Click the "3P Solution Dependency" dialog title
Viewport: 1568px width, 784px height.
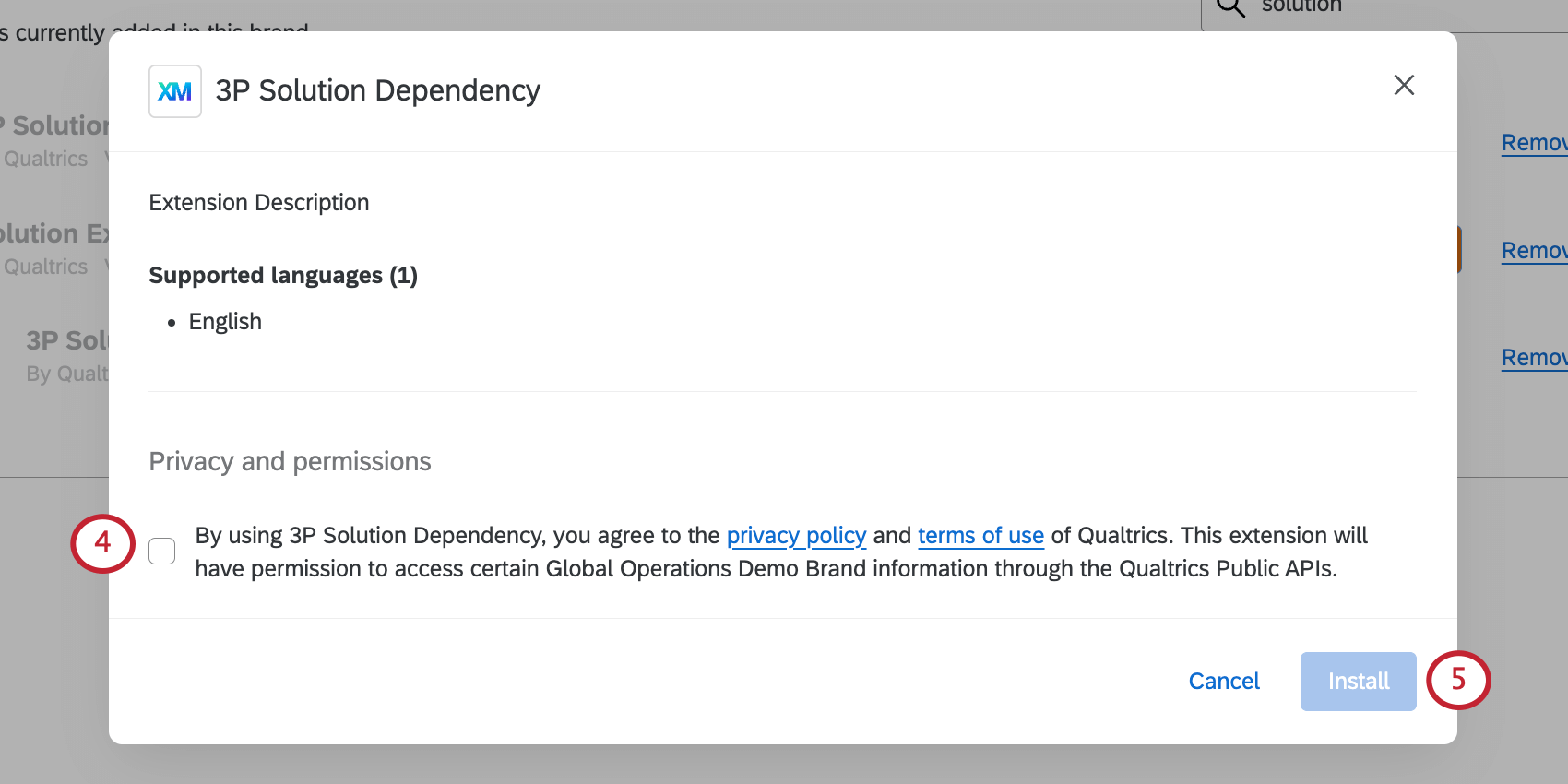pos(377,91)
